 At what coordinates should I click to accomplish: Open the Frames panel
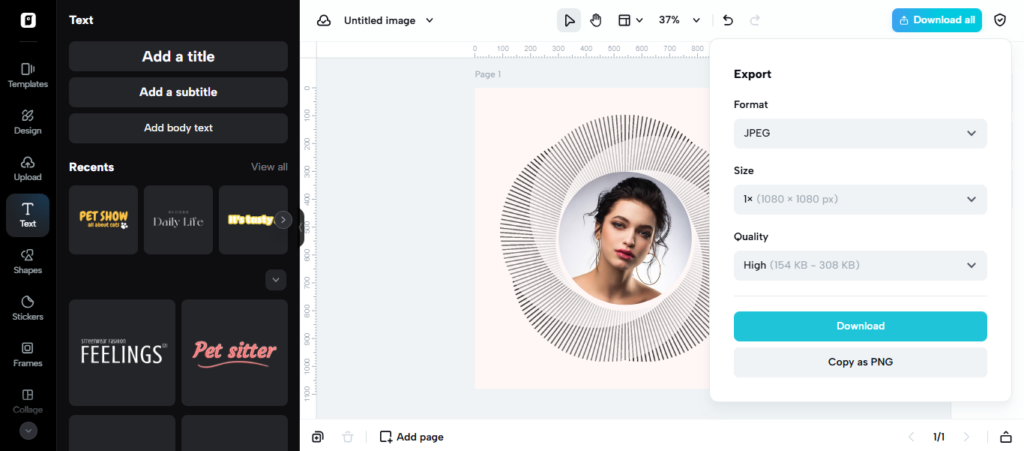click(x=28, y=354)
